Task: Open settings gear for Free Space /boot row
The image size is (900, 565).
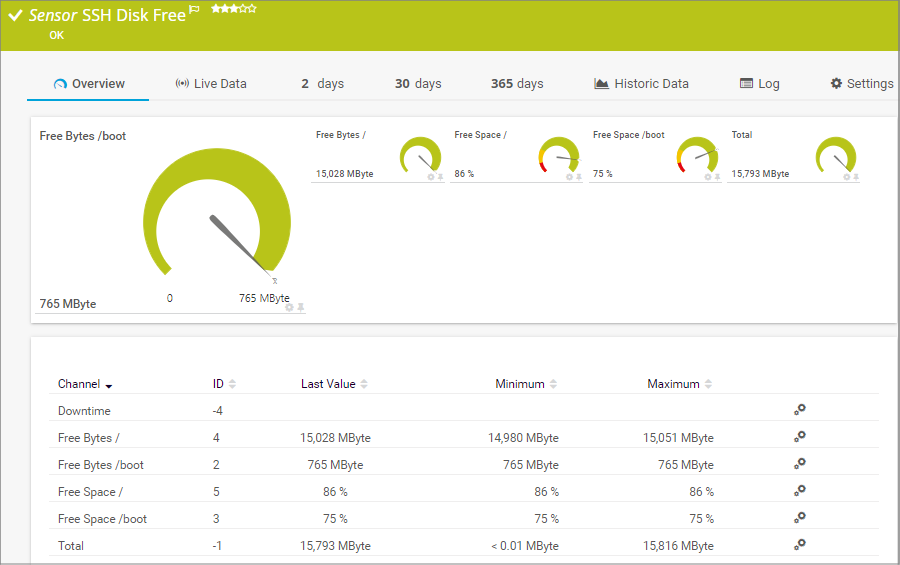Action: point(799,518)
